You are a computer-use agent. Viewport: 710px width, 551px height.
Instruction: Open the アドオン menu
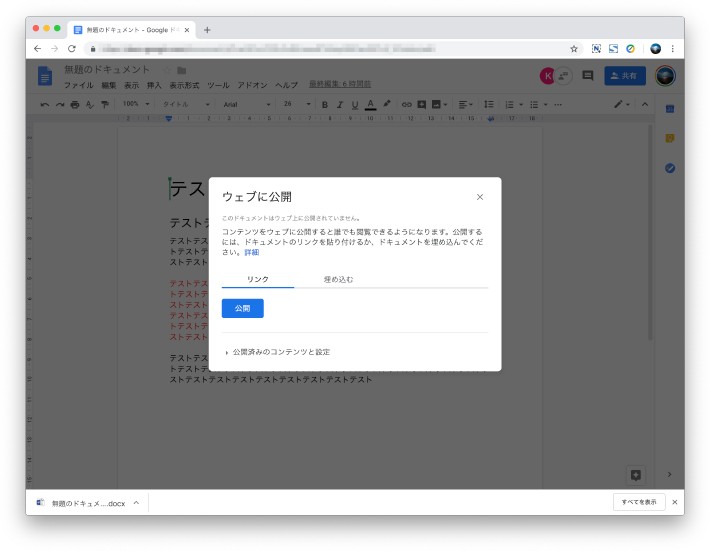[252, 85]
